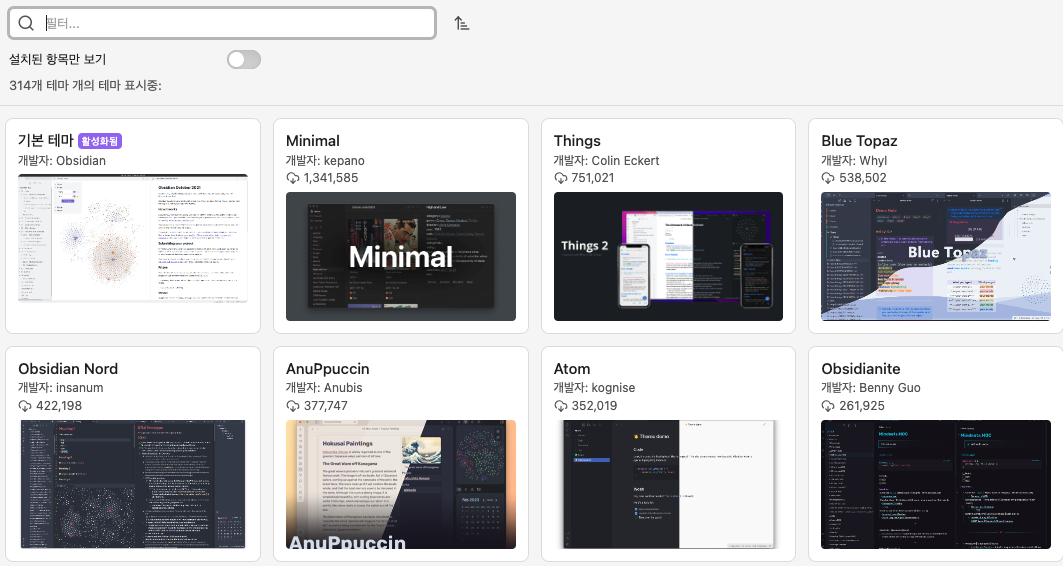Click the magnifier search icon
Image resolution: width=1063 pixels, height=566 pixels.
point(26,23)
